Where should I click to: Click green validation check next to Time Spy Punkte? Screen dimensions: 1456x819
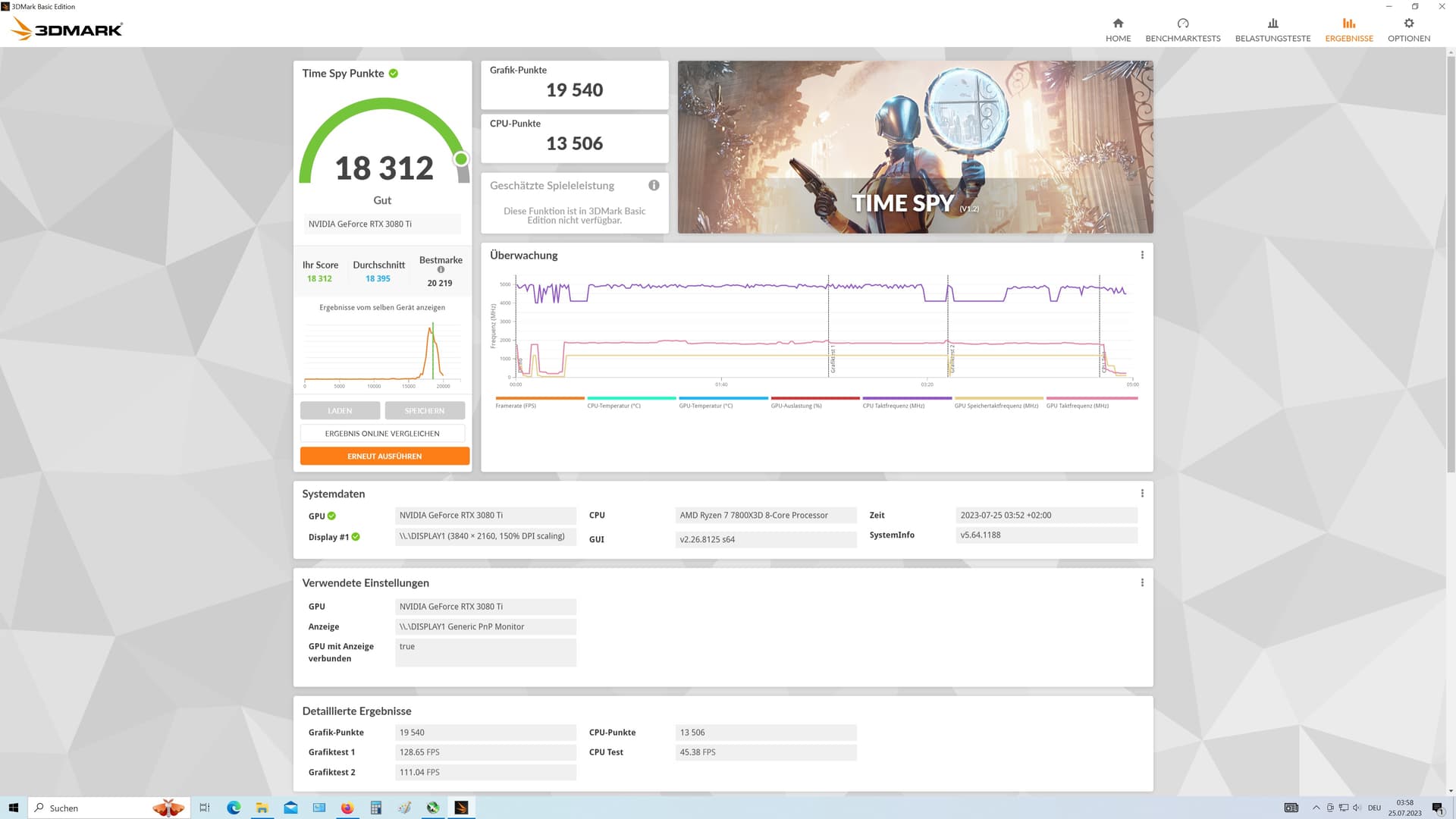click(x=394, y=74)
